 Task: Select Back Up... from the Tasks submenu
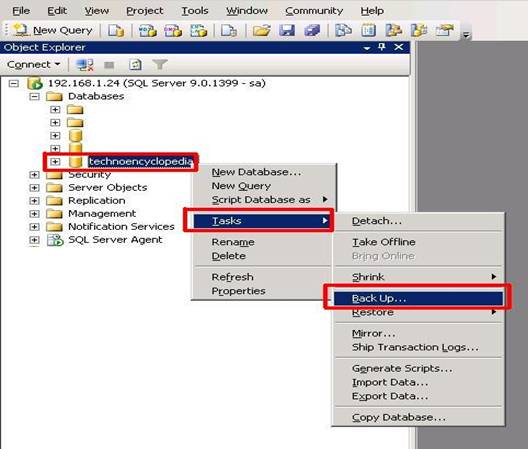[x=418, y=298]
